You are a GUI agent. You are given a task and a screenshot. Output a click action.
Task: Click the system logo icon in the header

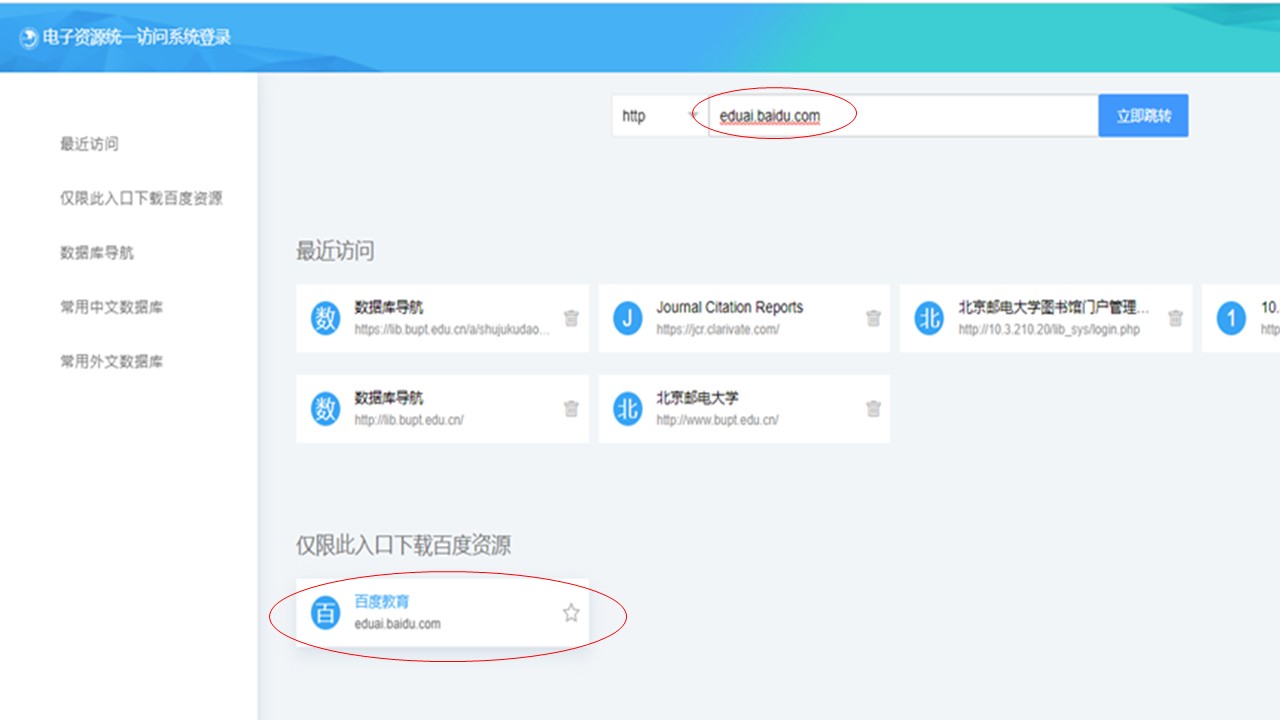coord(29,39)
